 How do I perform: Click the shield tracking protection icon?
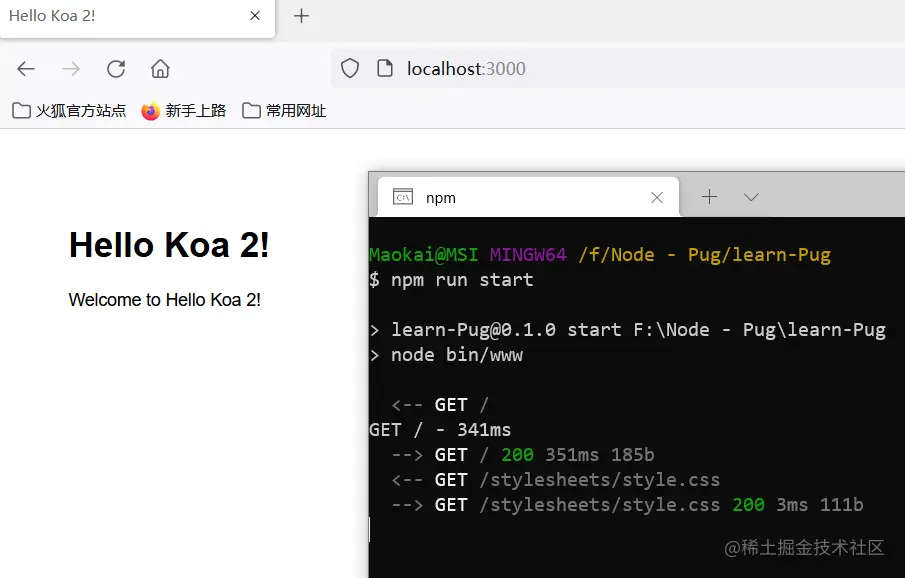349,68
